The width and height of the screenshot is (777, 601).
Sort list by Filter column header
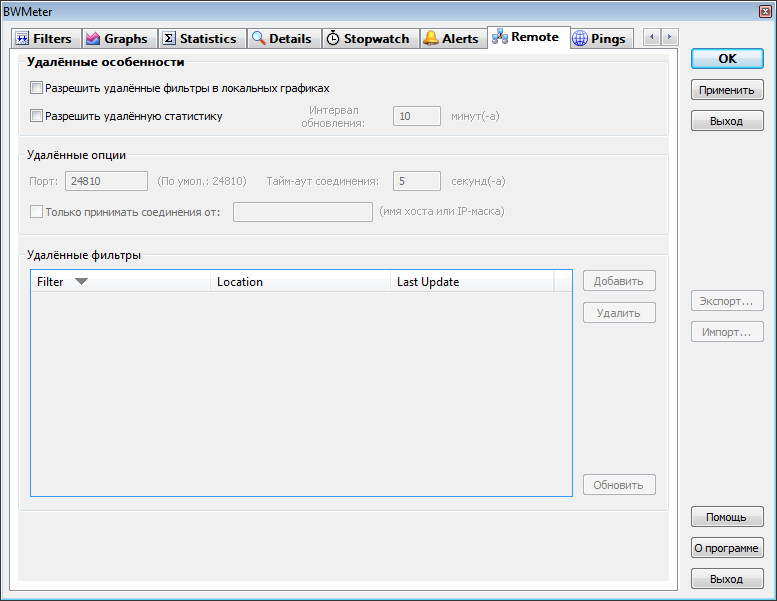tap(121, 281)
